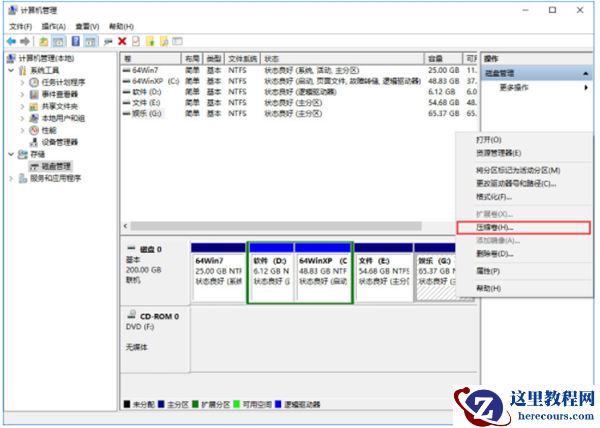Sort by the 容量 column header
This screenshot has width=600, height=428.
(x=443, y=59)
